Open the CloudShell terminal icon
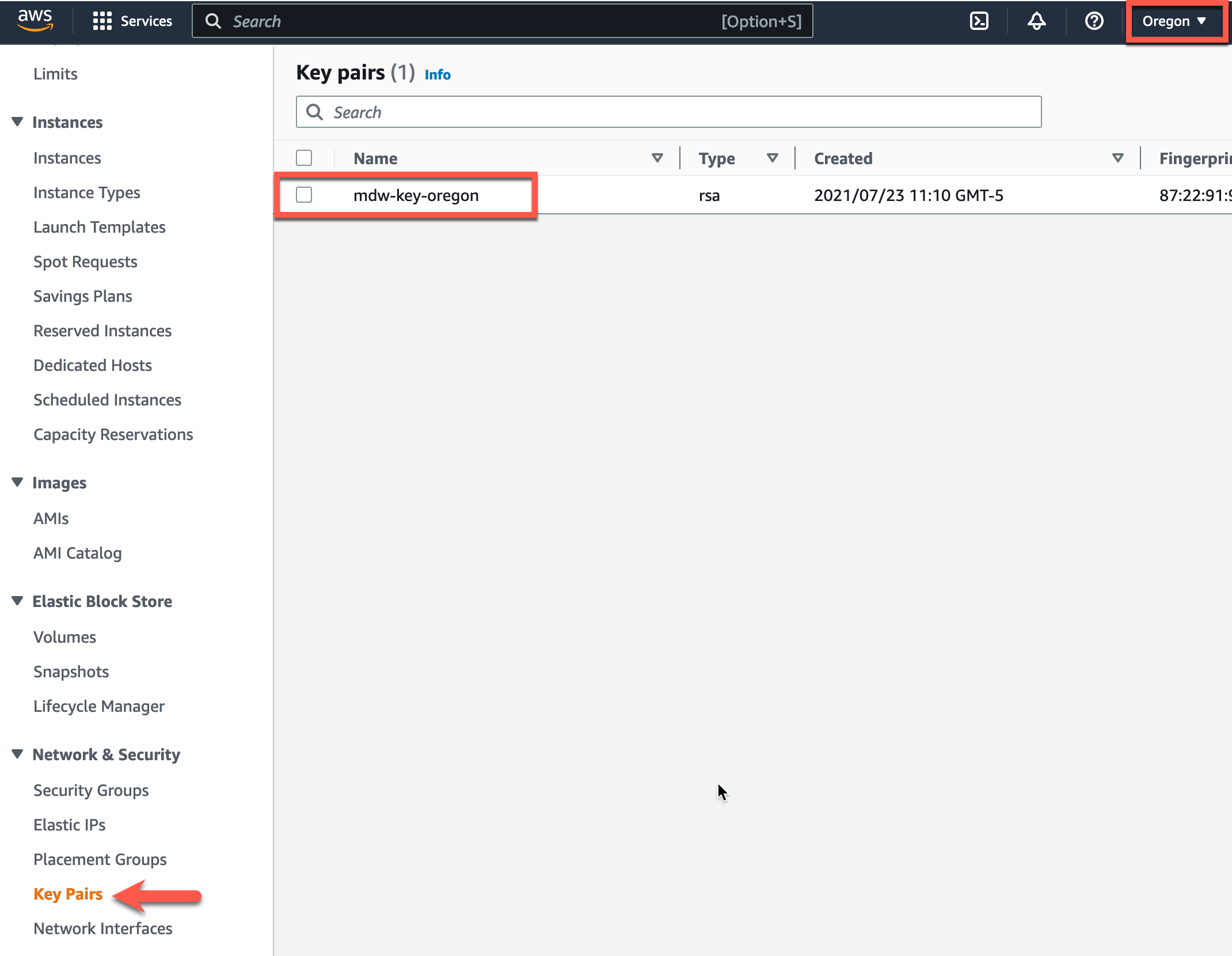Viewport: 1232px width, 956px height. [x=979, y=21]
